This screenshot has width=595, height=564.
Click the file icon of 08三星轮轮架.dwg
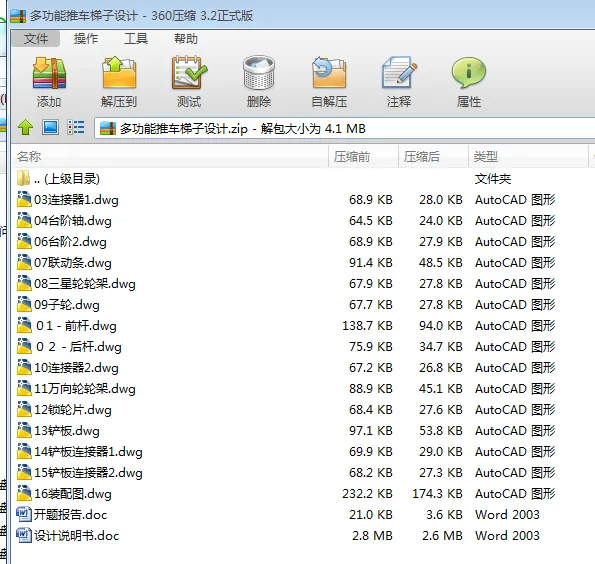click(x=24, y=283)
